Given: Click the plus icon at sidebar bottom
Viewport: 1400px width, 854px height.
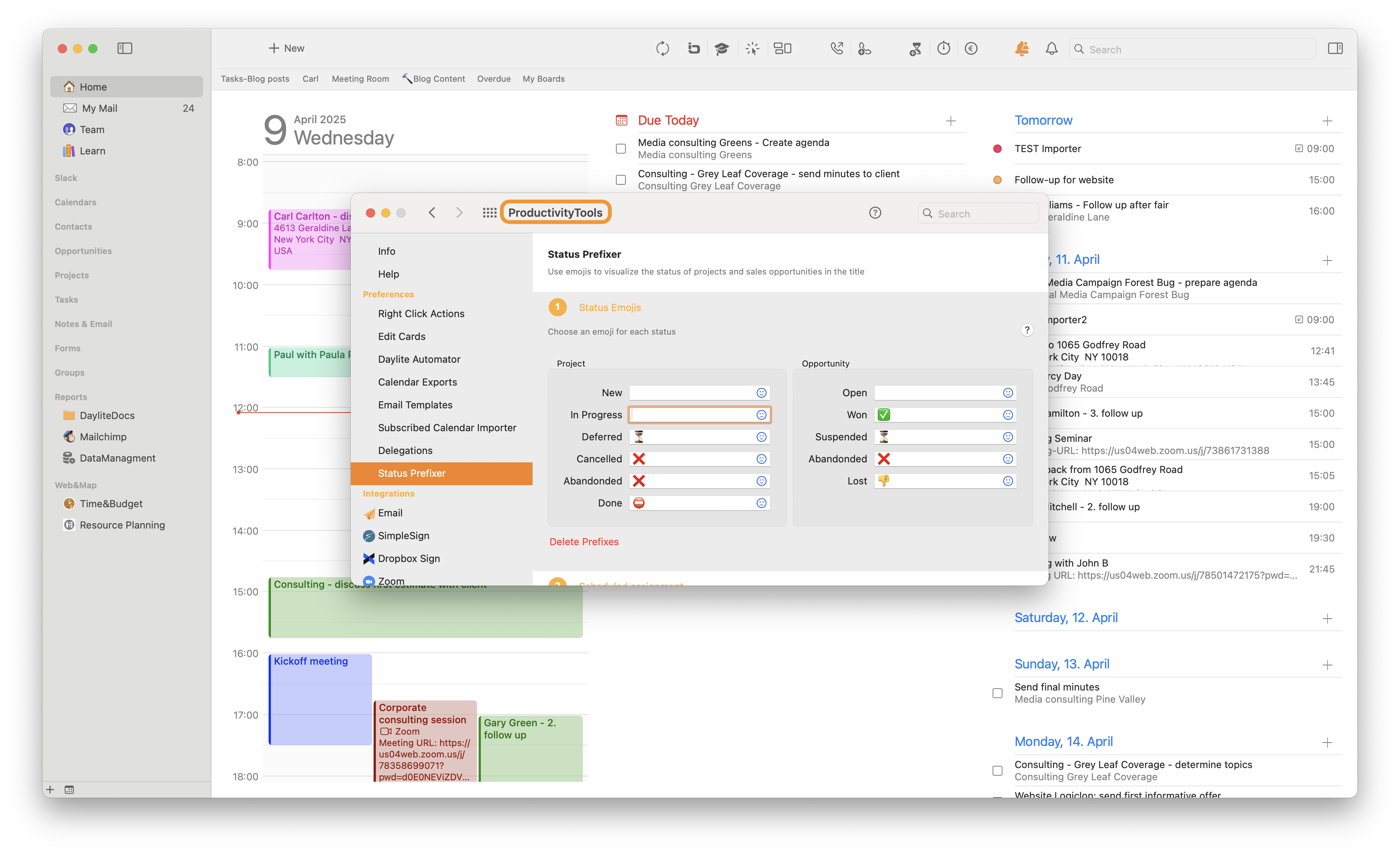Looking at the screenshot, I should pos(50,790).
